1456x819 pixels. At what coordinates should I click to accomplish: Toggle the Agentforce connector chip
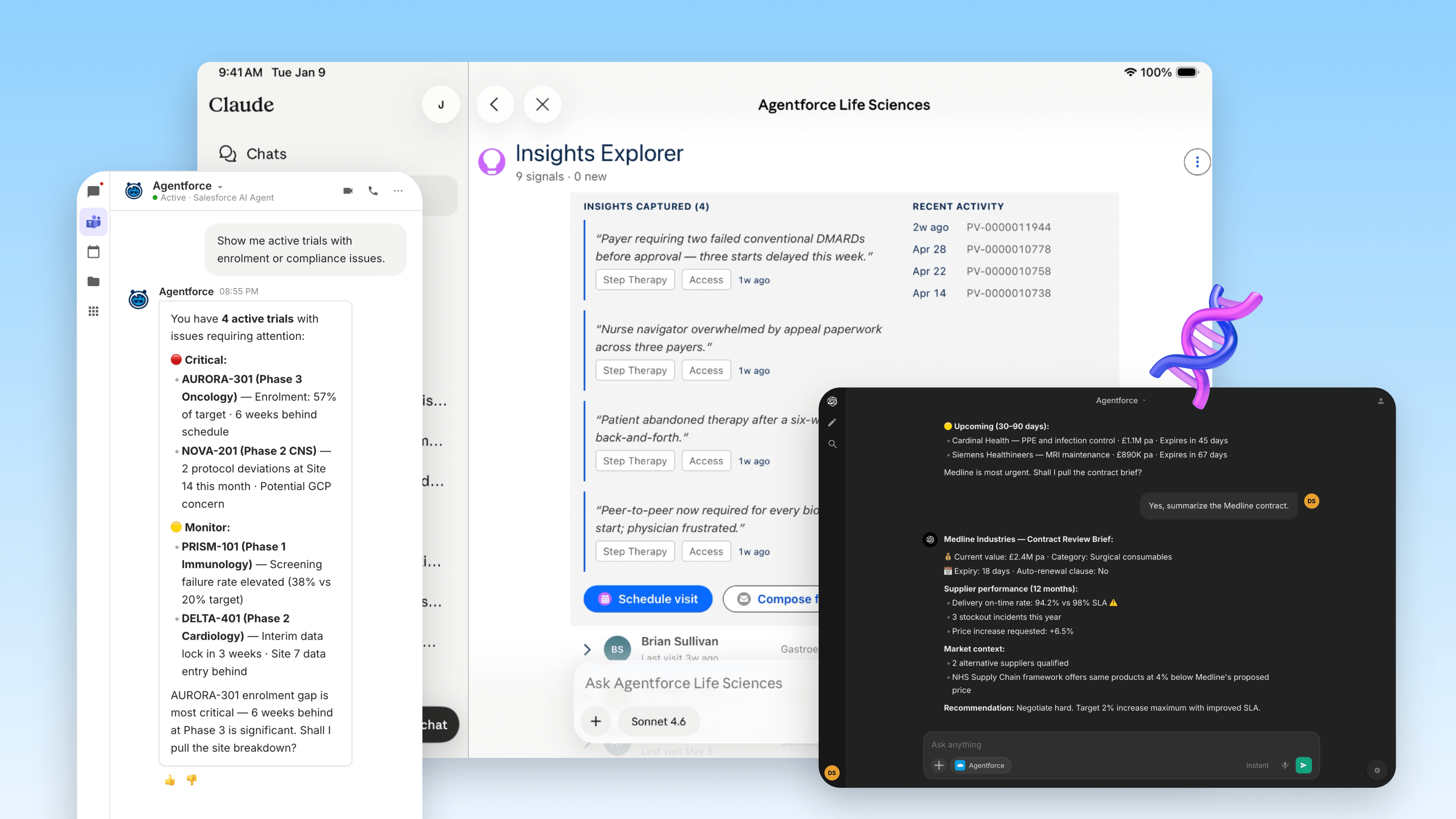click(980, 765)
